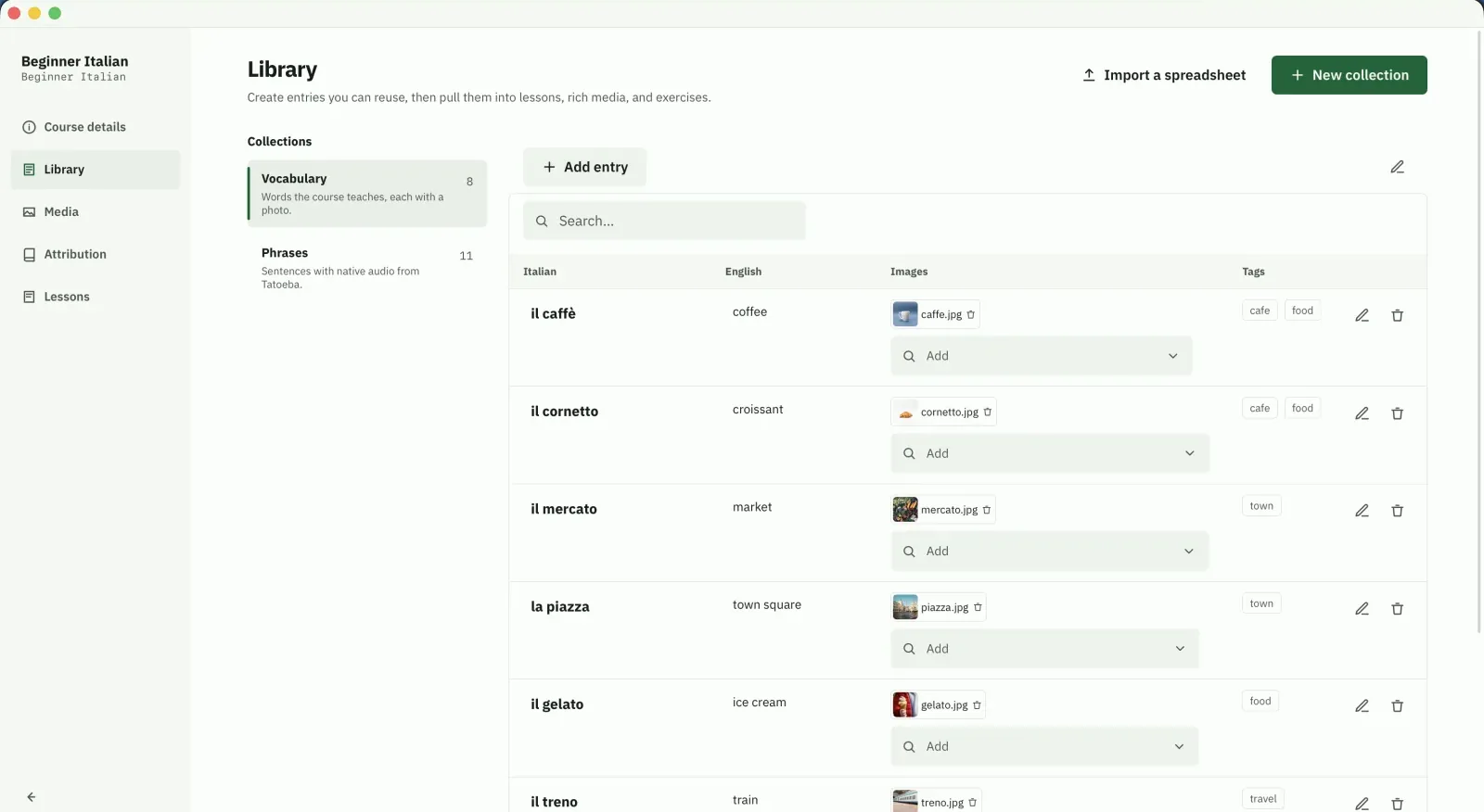
Task: Collapse sidebar with the back arrow
Action: (x=32, y=797)
